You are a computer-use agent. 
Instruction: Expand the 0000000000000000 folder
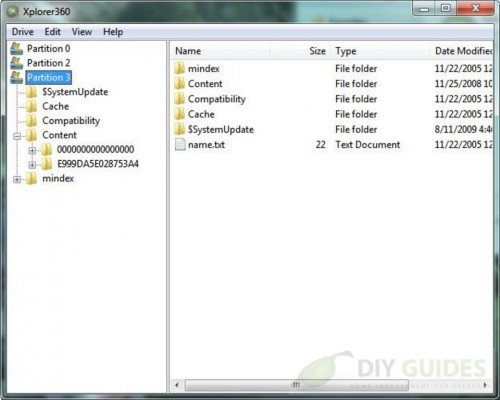coord(32,151)
